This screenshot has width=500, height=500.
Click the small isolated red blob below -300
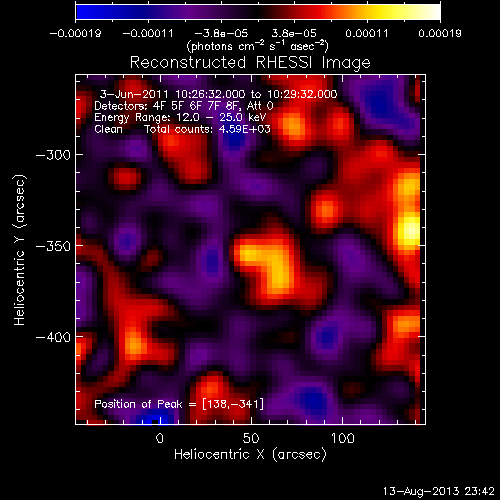tap(125, 177)
